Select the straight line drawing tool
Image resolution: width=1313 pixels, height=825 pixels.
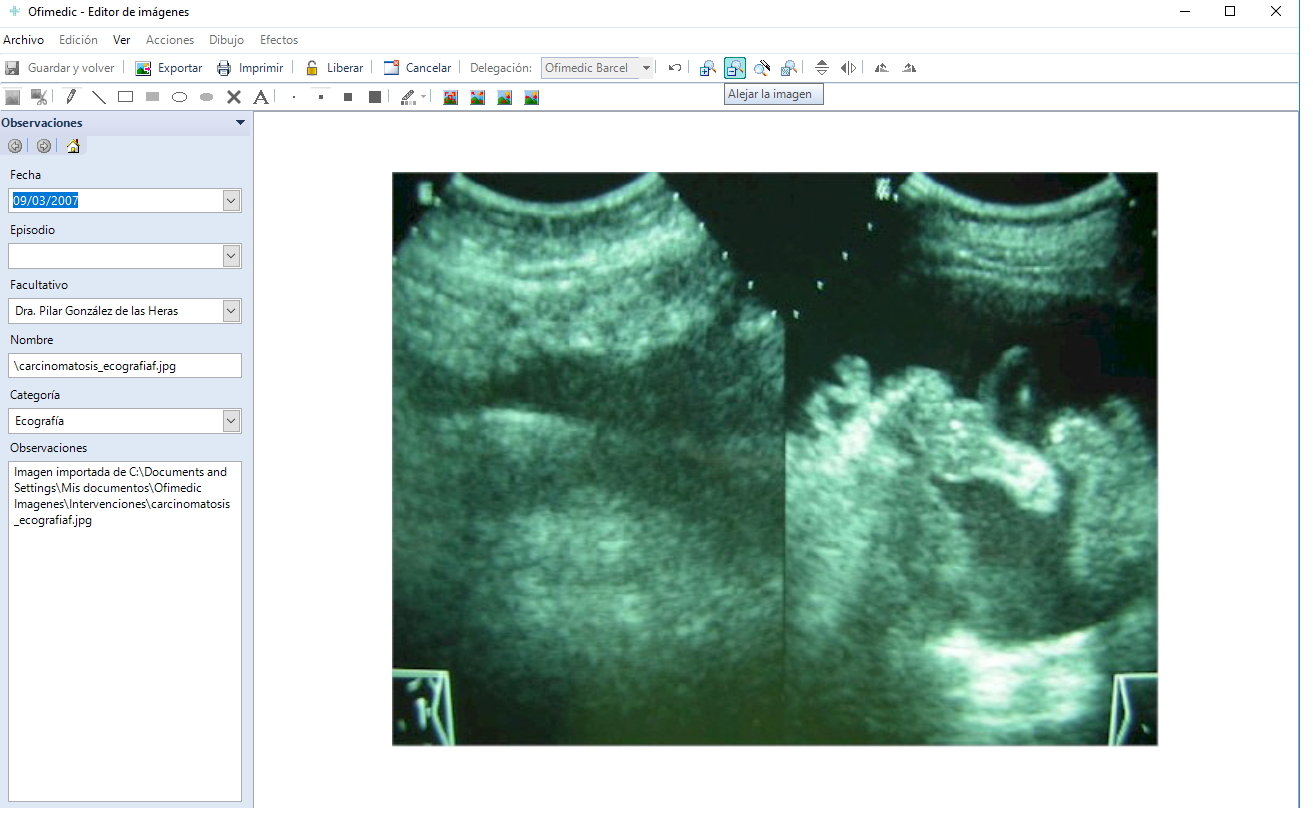98,97
